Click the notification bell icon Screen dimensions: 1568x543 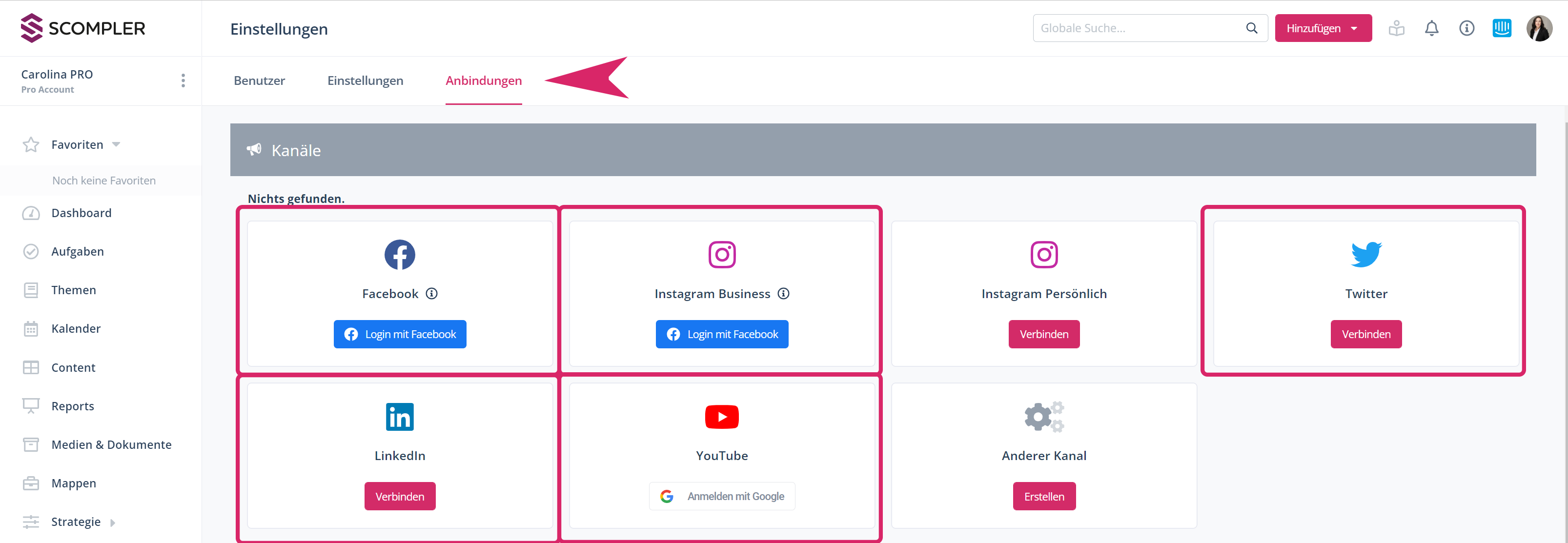(x=1431, y=29)
